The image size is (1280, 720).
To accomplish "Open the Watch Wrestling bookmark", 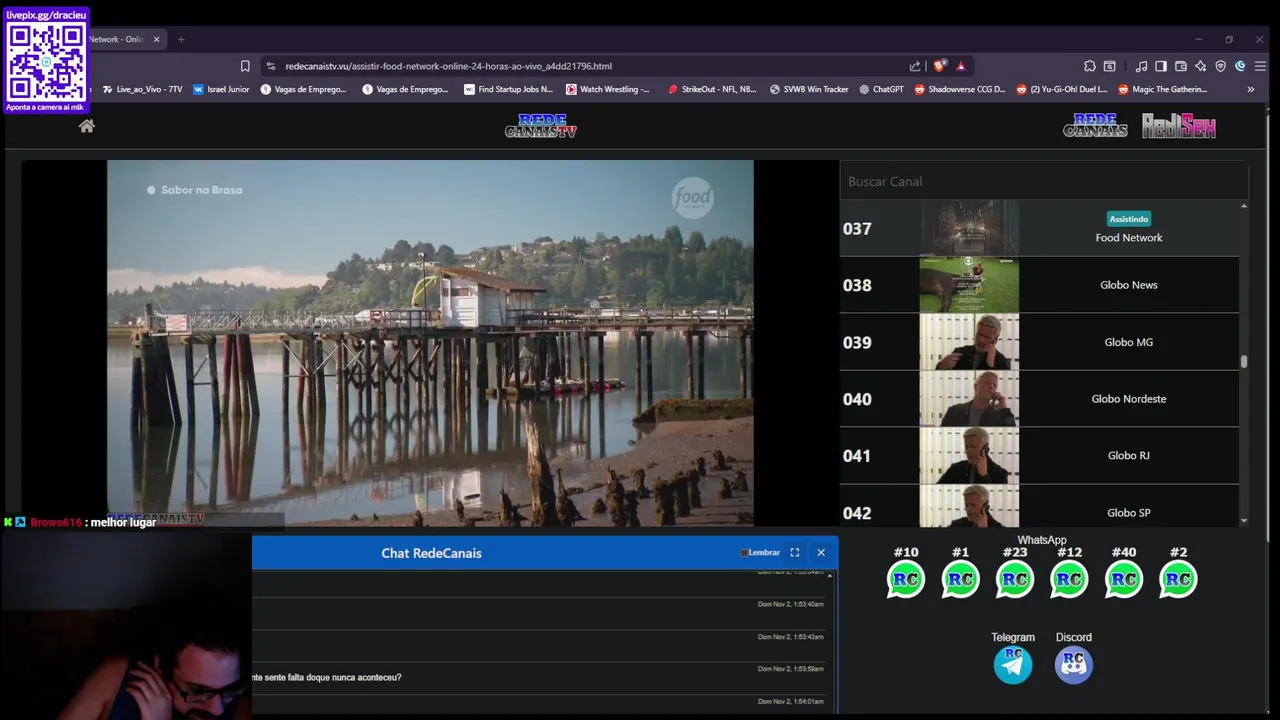I will click(607, 89).
